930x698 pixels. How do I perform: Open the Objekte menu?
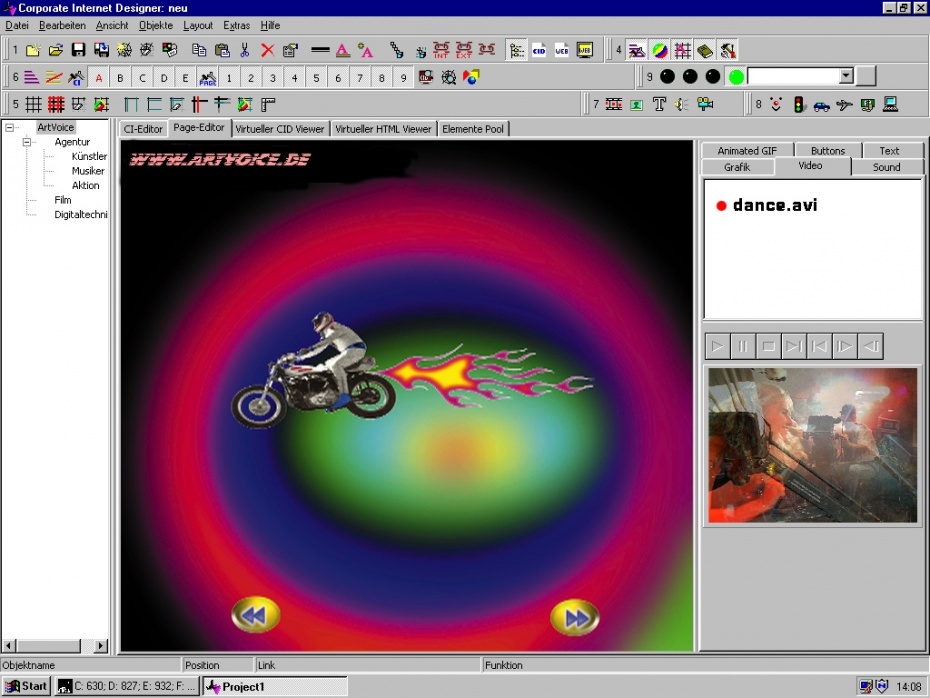click(x=156, y=26)
